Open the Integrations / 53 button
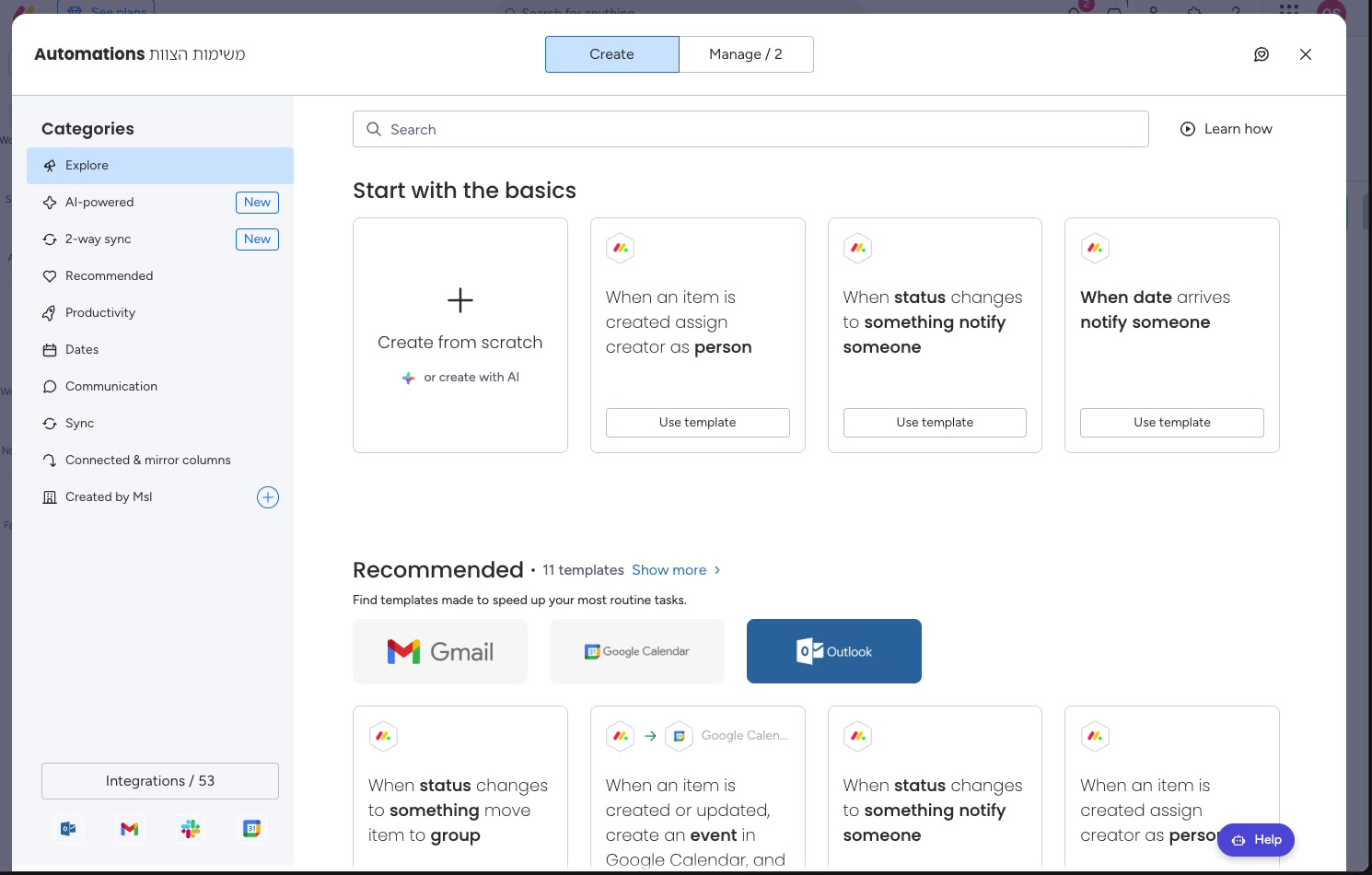 click(x=160, y=781)
